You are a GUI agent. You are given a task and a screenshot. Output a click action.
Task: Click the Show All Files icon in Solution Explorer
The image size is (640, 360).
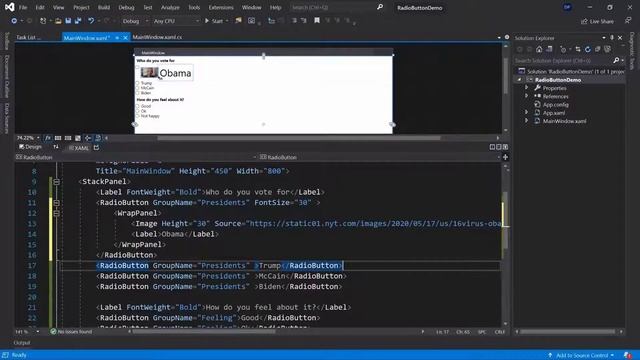click(607, 49)
